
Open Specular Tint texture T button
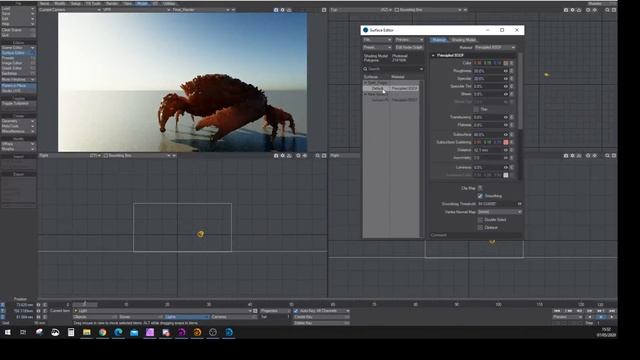511,86
